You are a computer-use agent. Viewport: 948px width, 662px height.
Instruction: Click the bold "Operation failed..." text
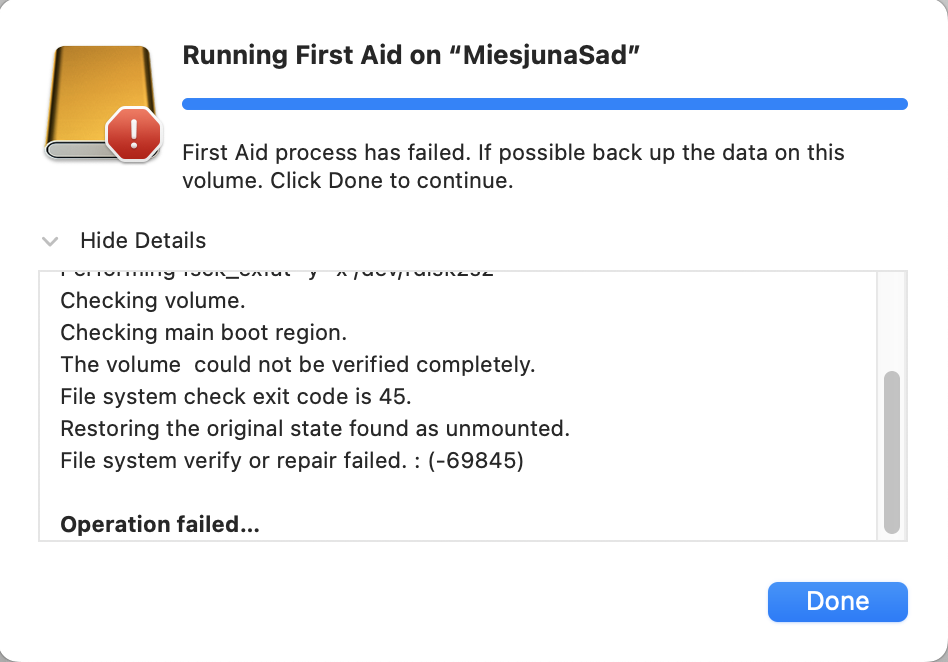(160, 525)
